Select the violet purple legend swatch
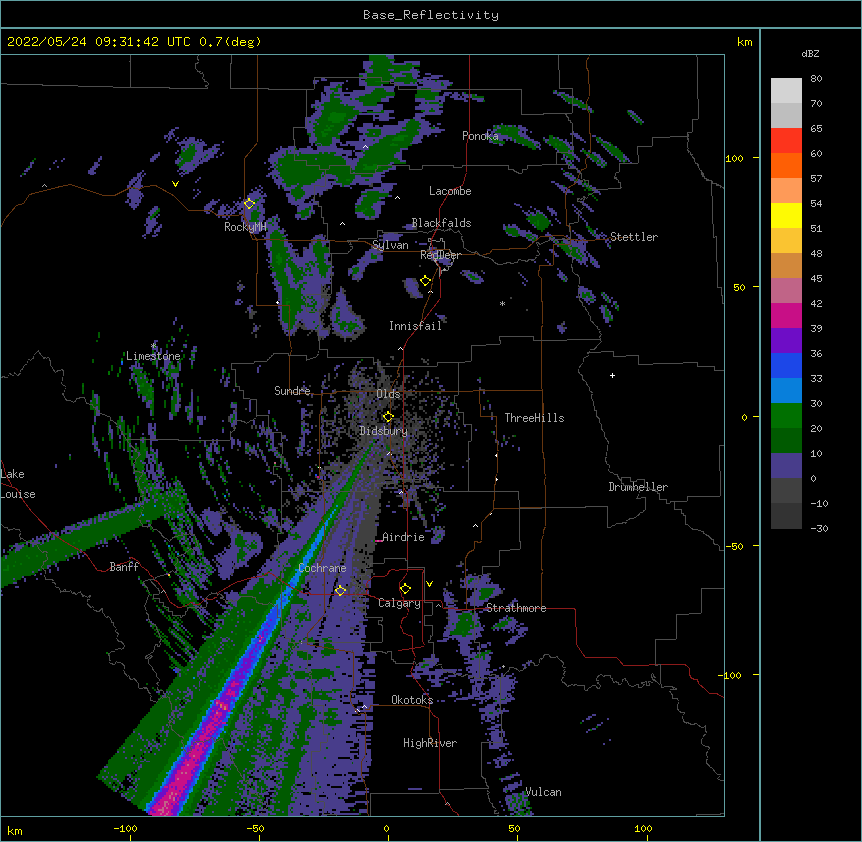Viewport: 862px width, 842px height. (x=786, y=341)
